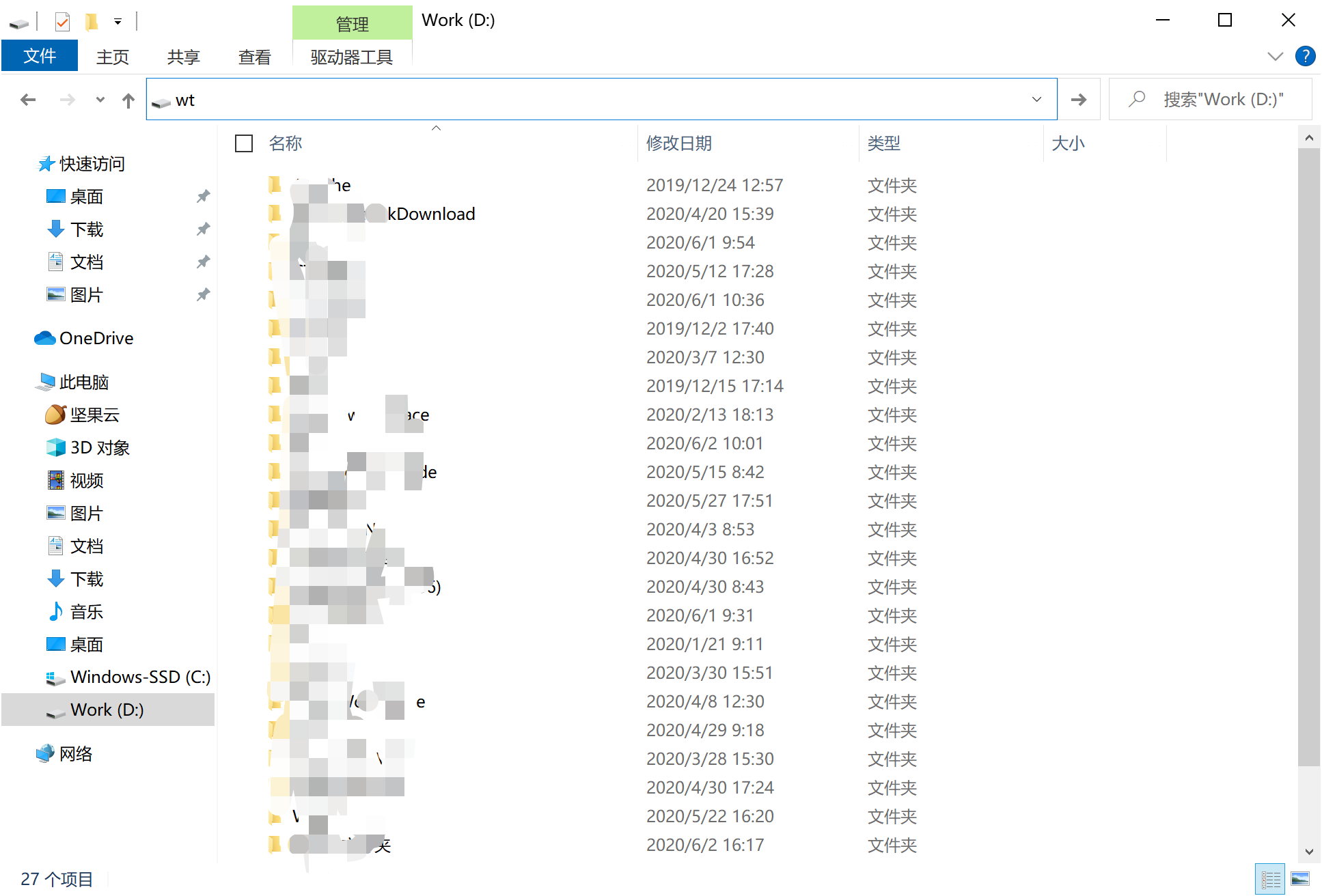Click the scrollbar down arrow

click(x=1309, y=852)
